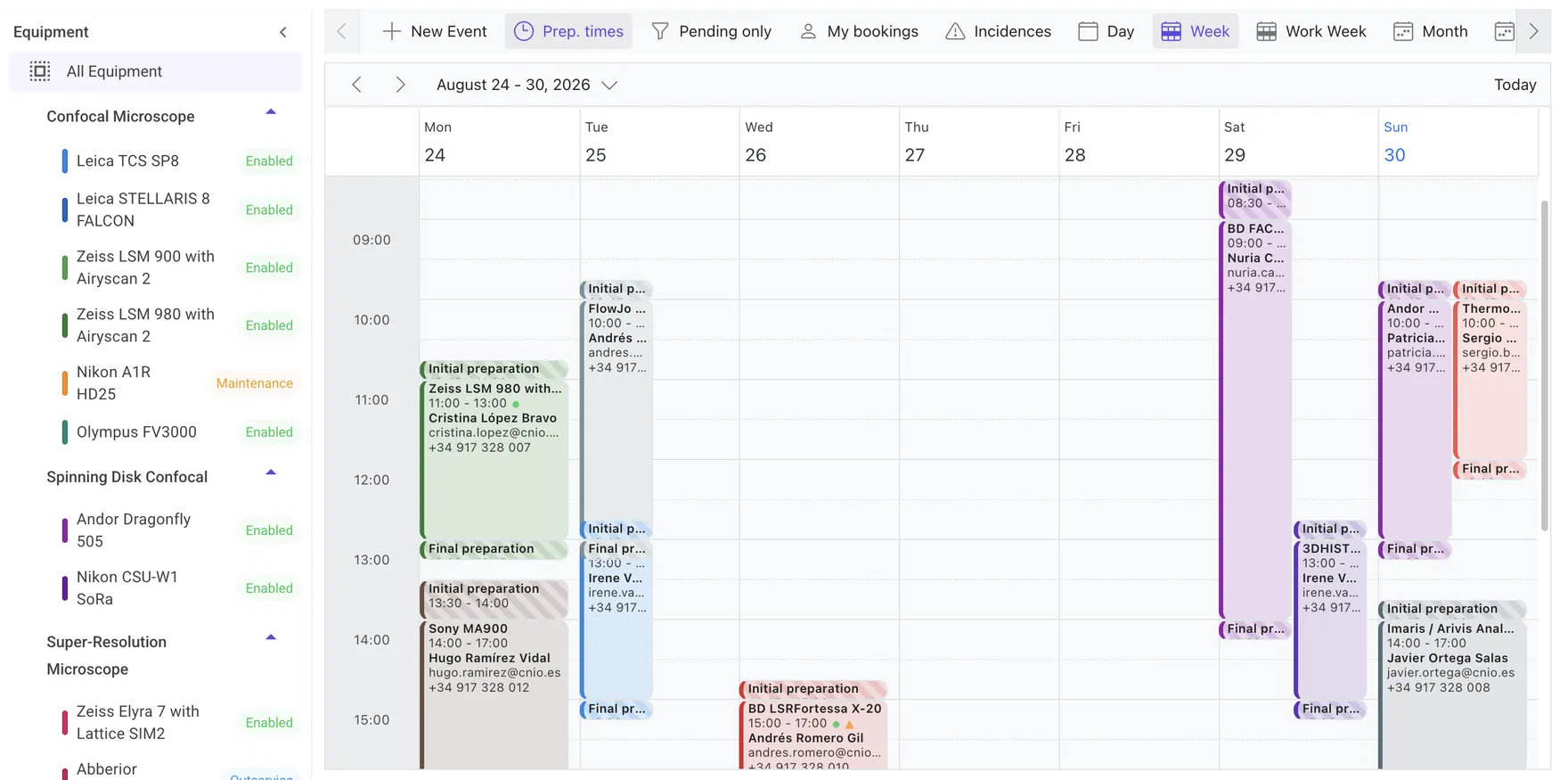Click the New Event plus icon

coord(391,31)
